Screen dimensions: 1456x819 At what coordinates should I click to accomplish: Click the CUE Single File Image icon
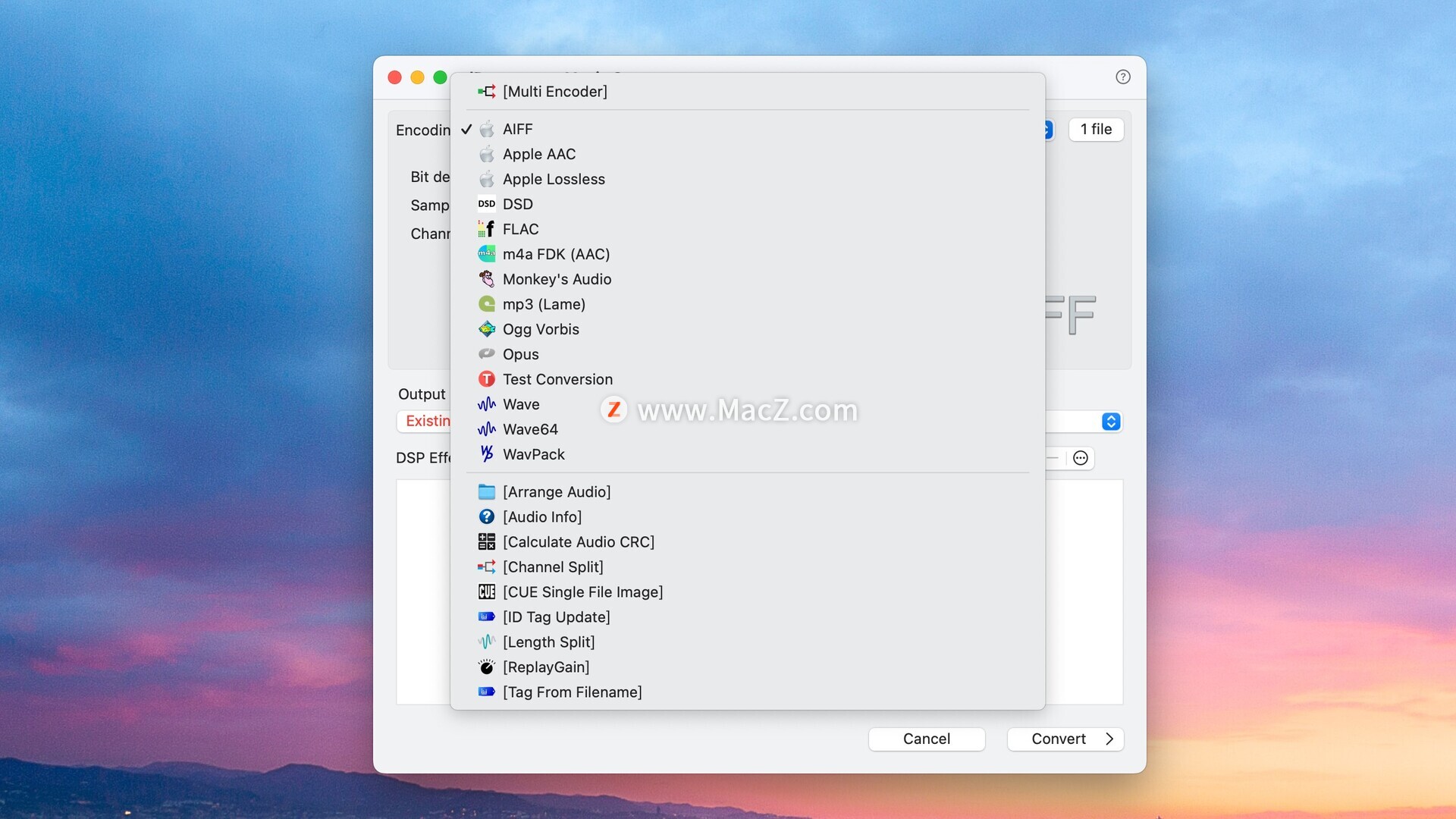point(486,592)
